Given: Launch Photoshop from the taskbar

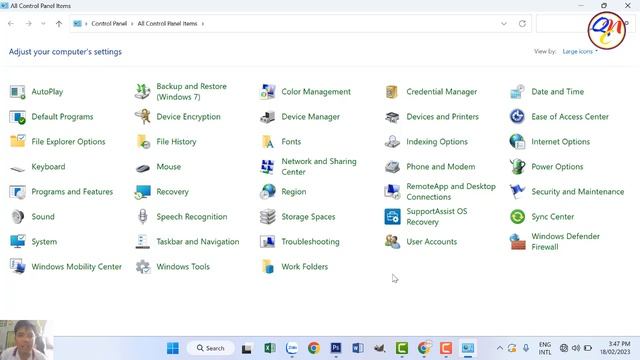Looking at the screenshot, I should (336, 348).
